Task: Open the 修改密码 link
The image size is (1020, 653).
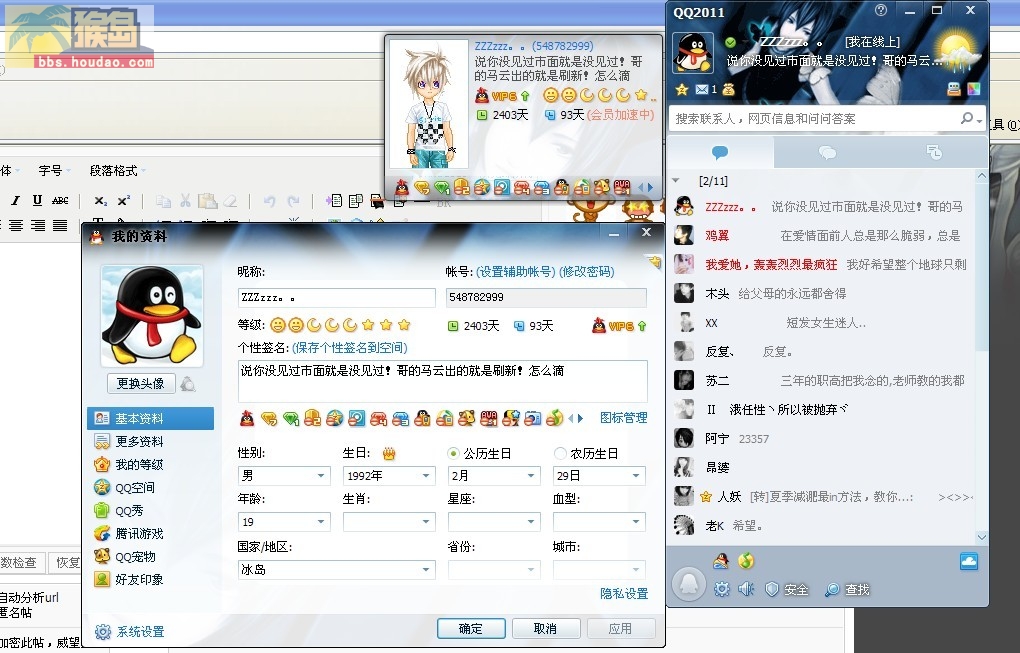Action: 587,272
